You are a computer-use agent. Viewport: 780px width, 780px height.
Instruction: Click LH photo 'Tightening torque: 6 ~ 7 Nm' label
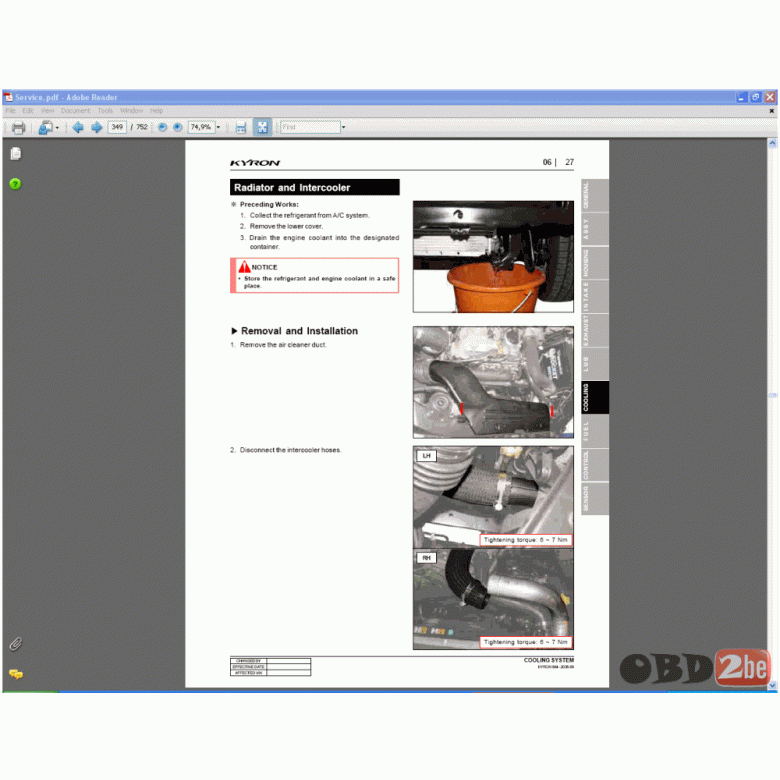point(526,540)
